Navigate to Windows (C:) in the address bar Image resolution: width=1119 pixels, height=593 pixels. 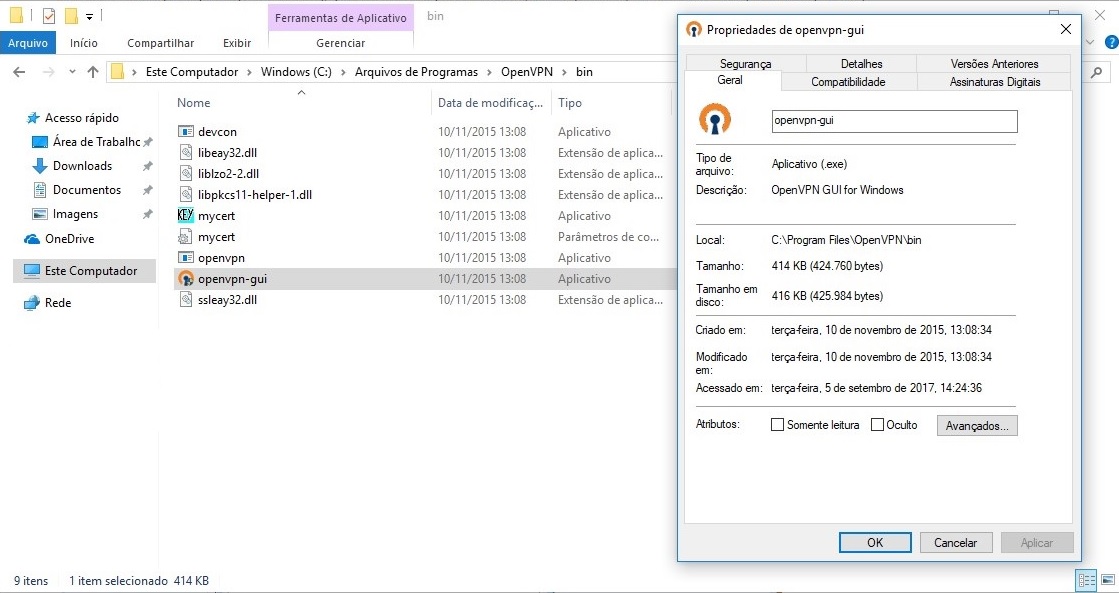[x=296, y=72]
